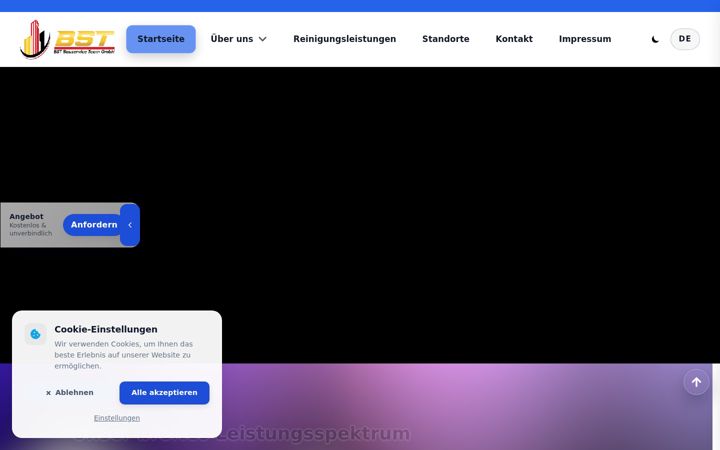Go to the Startseite page
Viewport: 720px width, 450px height.
pyautogui.click(x=161, y=39)
